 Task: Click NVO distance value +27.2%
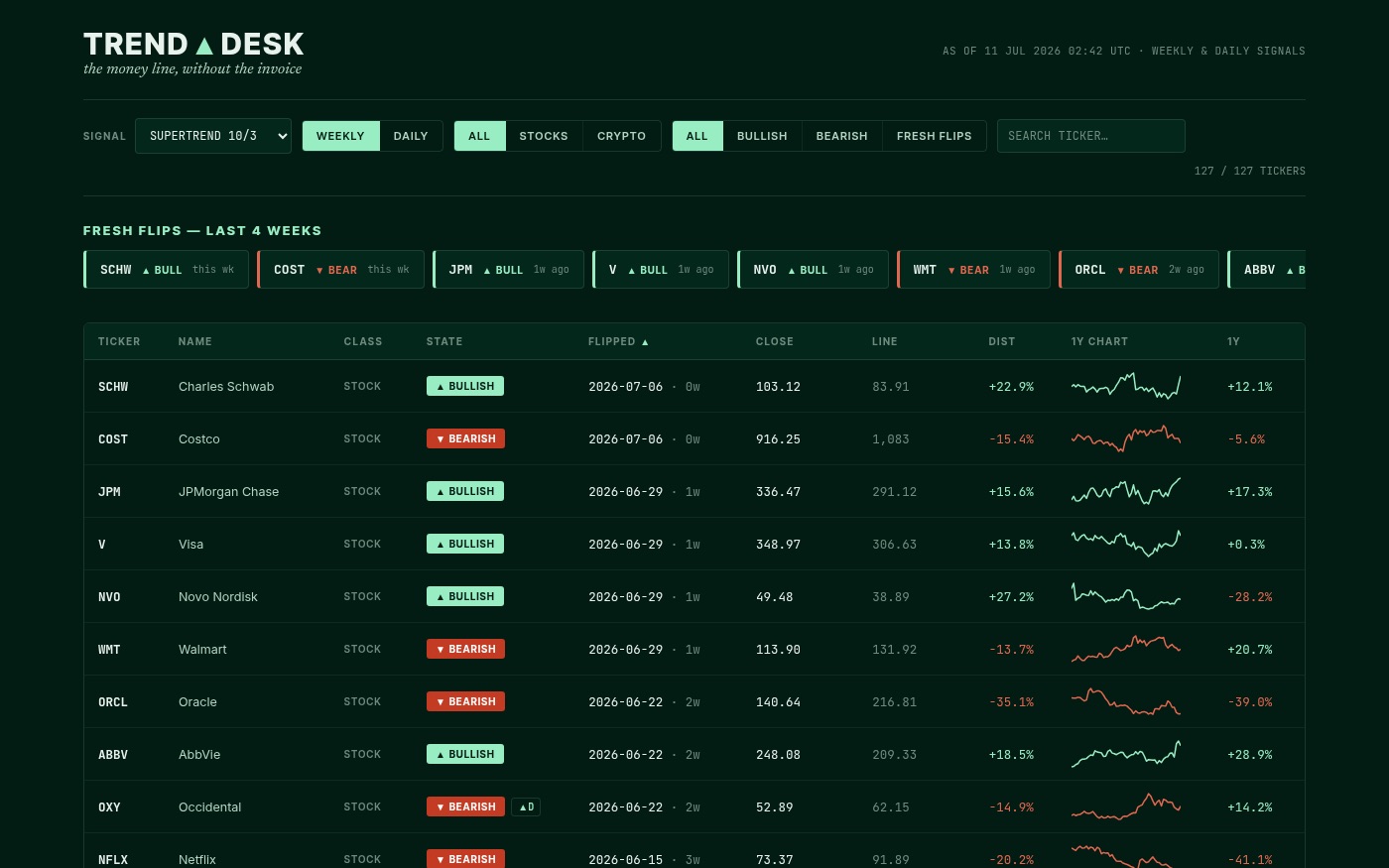pos(1011,596)
